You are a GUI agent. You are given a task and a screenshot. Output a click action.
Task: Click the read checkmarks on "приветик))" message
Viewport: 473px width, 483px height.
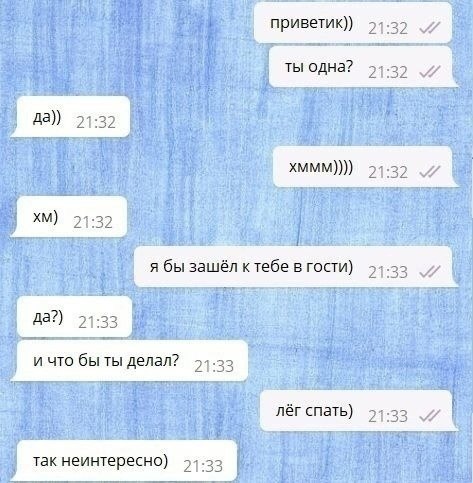[430, 28]
